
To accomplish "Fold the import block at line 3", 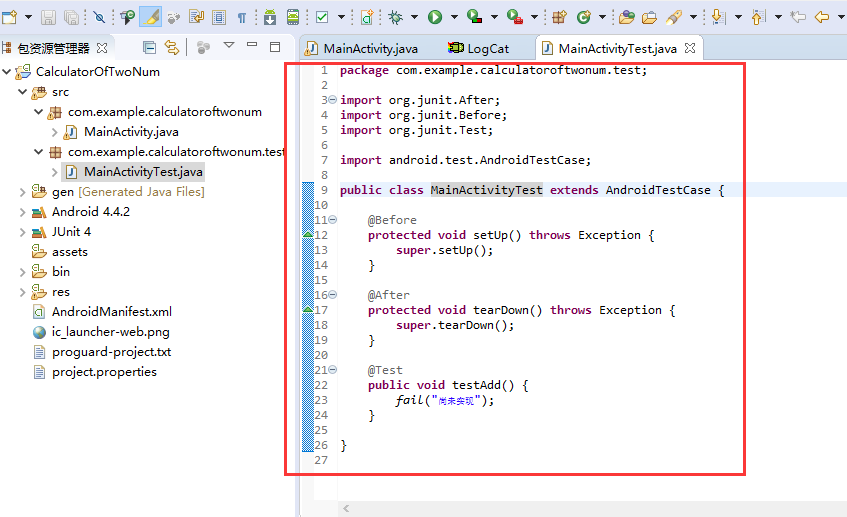I will (x=333, y=99).
